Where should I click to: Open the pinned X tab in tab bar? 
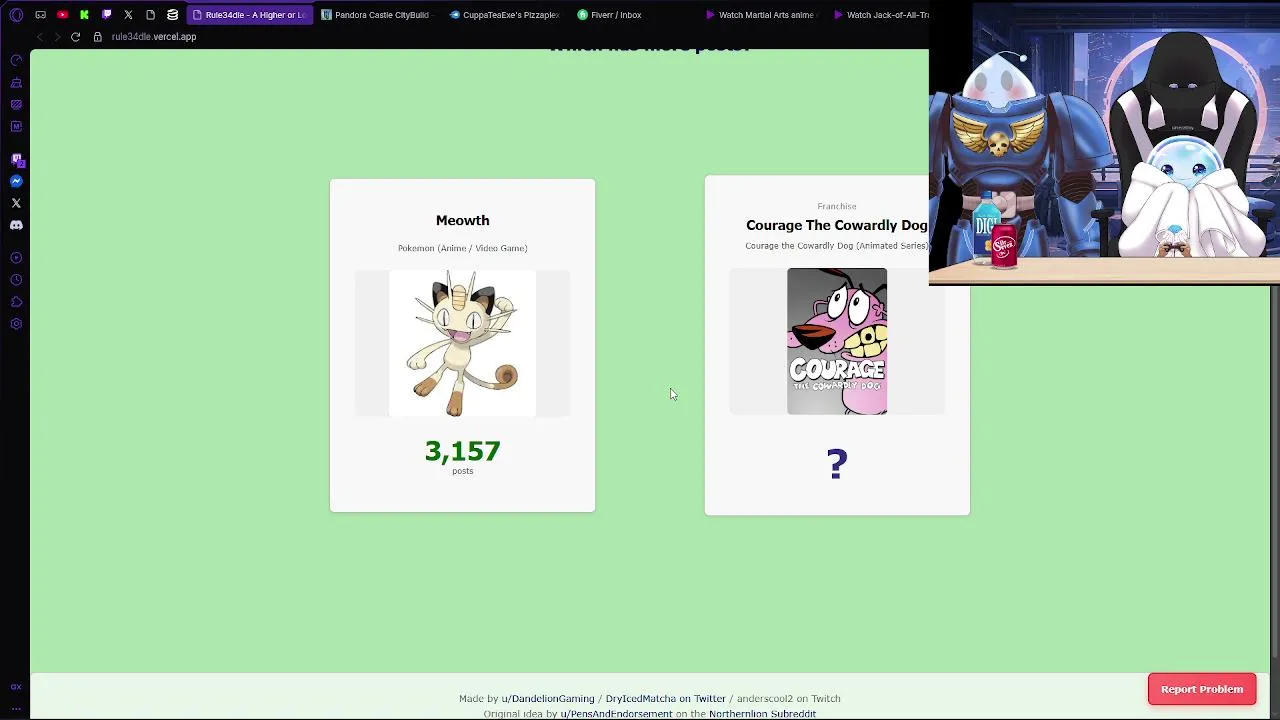tap(128, 15)
